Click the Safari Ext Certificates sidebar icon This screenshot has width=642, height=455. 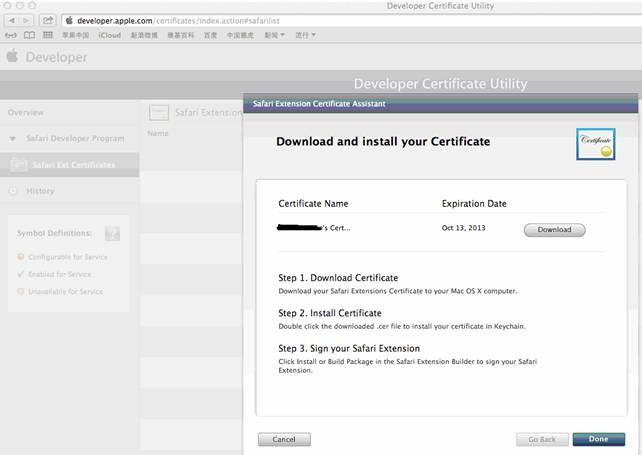coord(18,165)
